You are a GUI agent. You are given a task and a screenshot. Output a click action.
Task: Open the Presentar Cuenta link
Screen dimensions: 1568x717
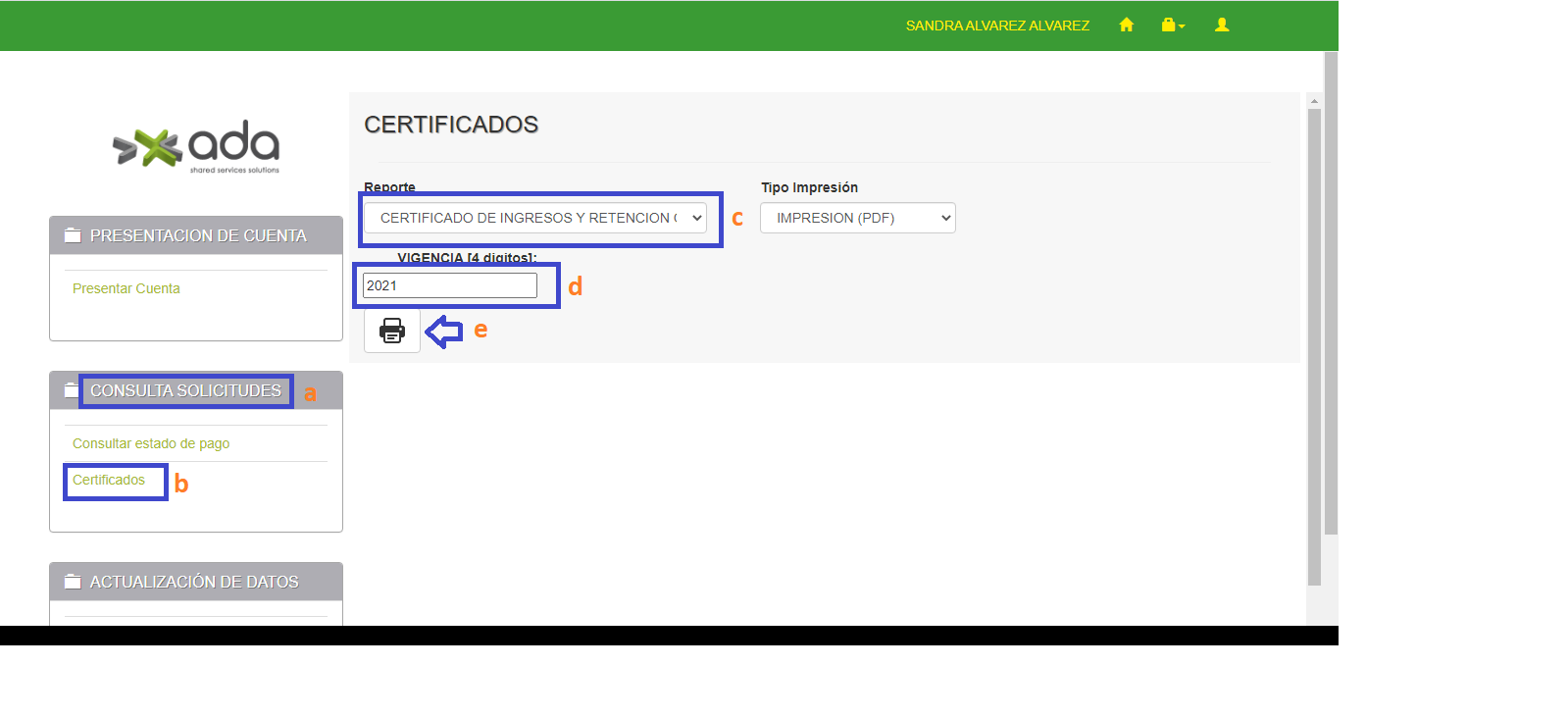pyautogui.click(x=126, y=288)
